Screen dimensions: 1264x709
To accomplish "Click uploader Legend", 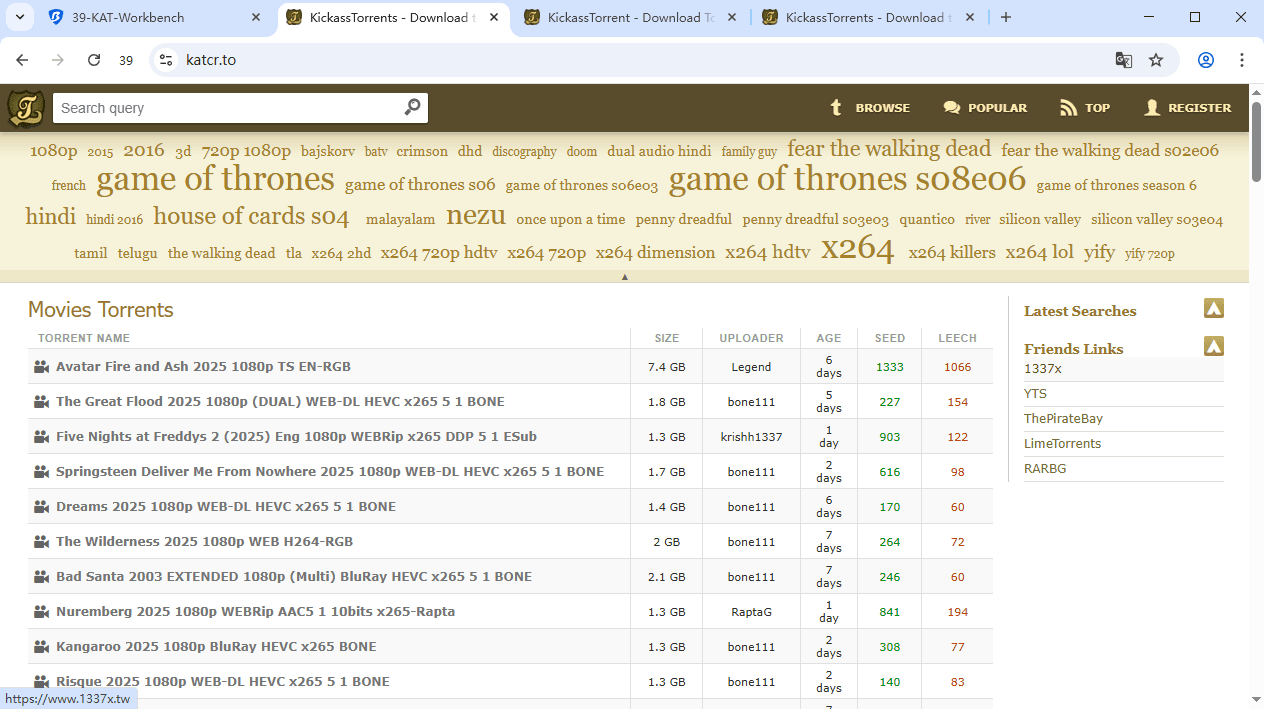I will coord(751,367).
